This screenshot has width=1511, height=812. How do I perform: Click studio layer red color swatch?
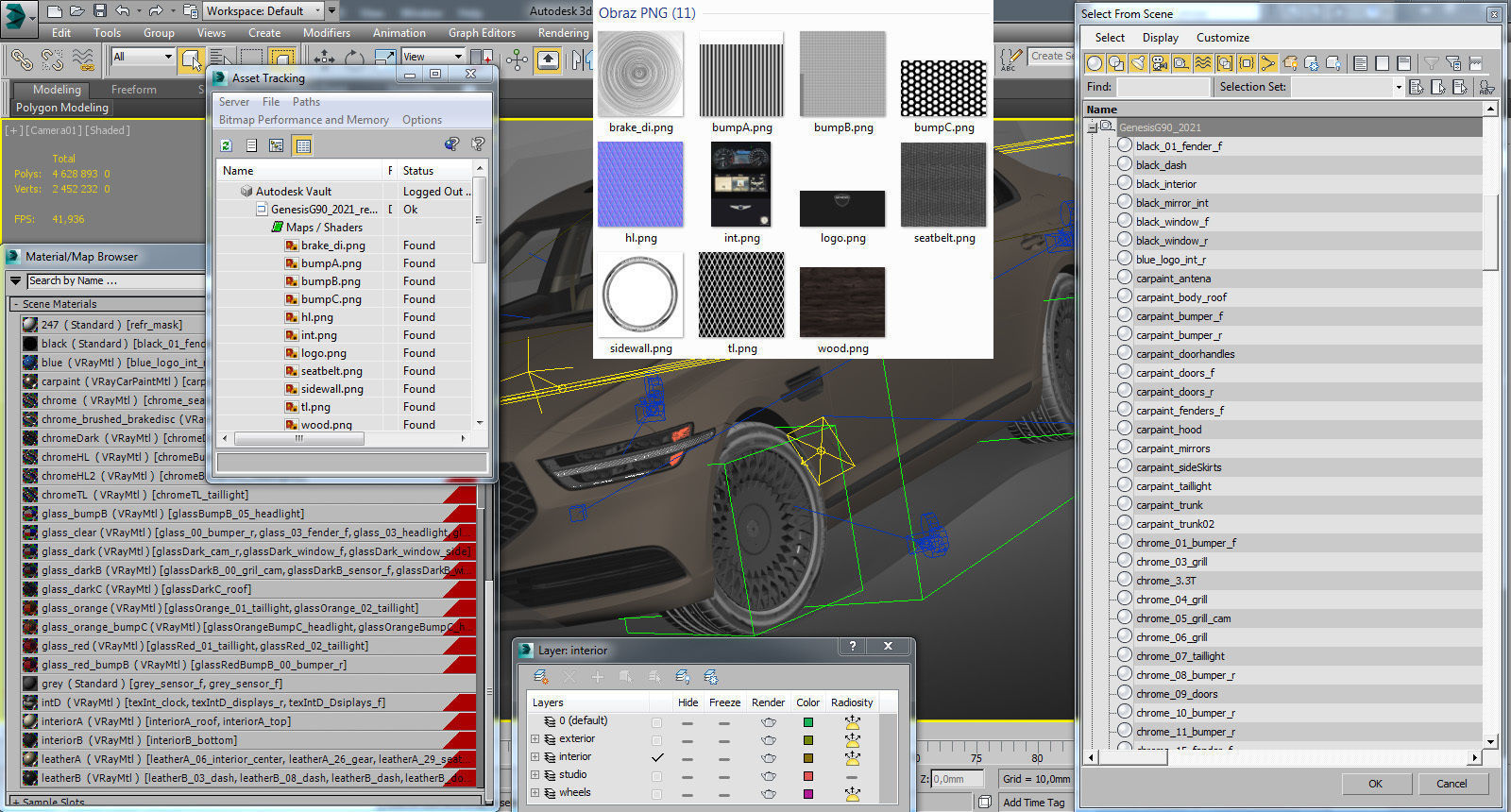[x=807, y=776]
